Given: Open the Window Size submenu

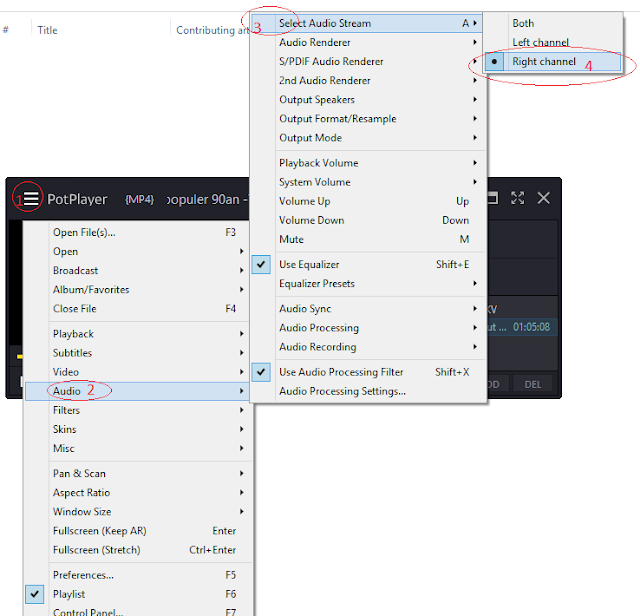Looking at the screenshot, I should click(138, 512).
